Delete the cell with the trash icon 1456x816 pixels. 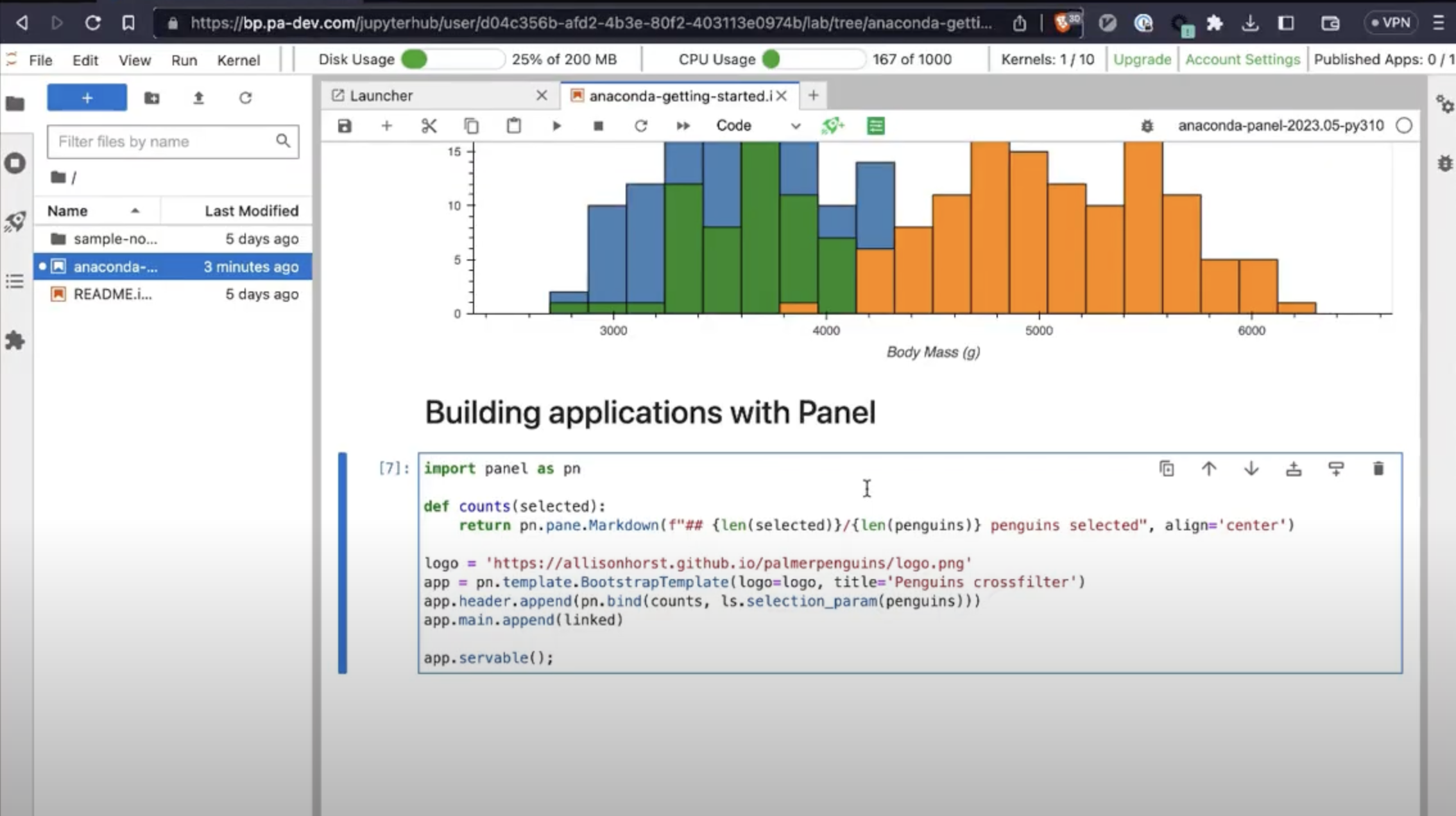[x=1378, y=469]
